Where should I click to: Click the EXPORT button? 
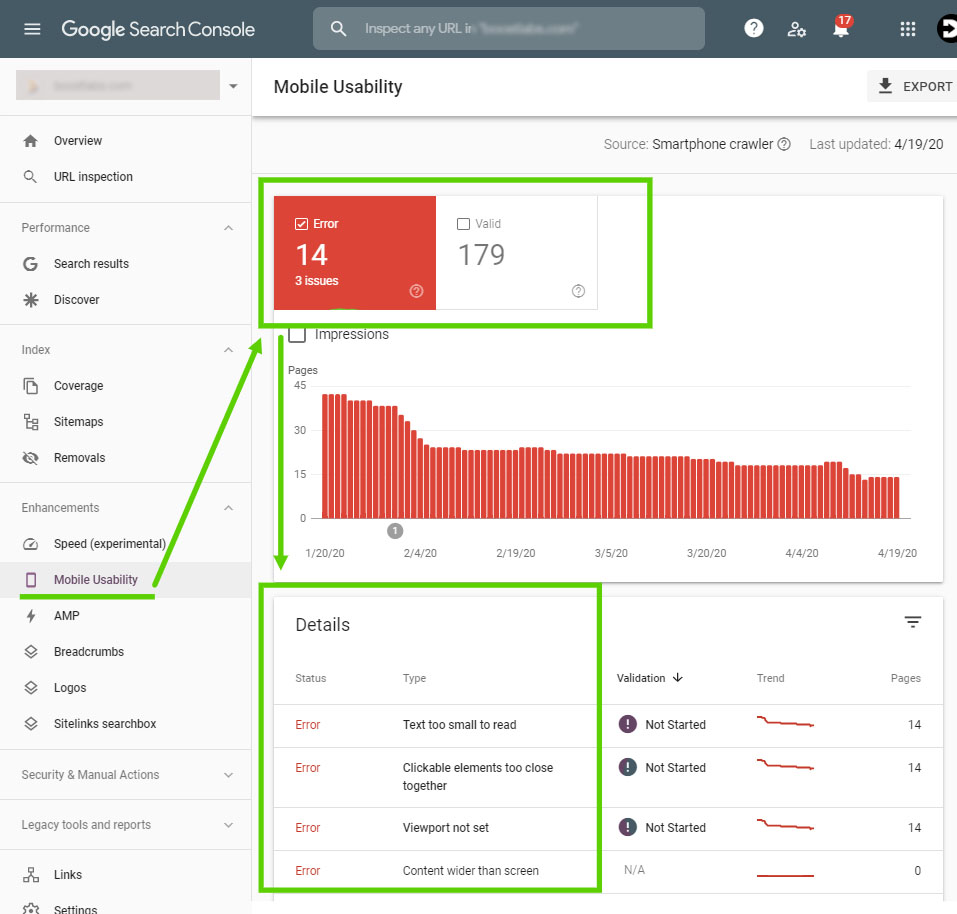click(913, 86)
